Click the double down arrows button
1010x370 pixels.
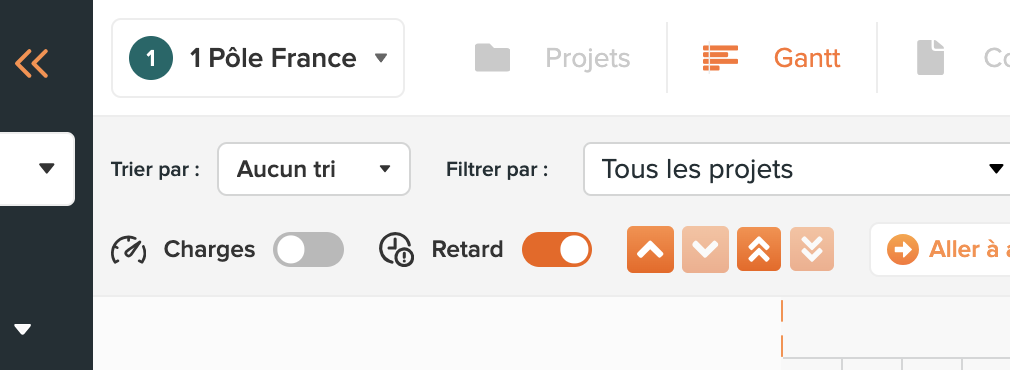click(812, 249)
